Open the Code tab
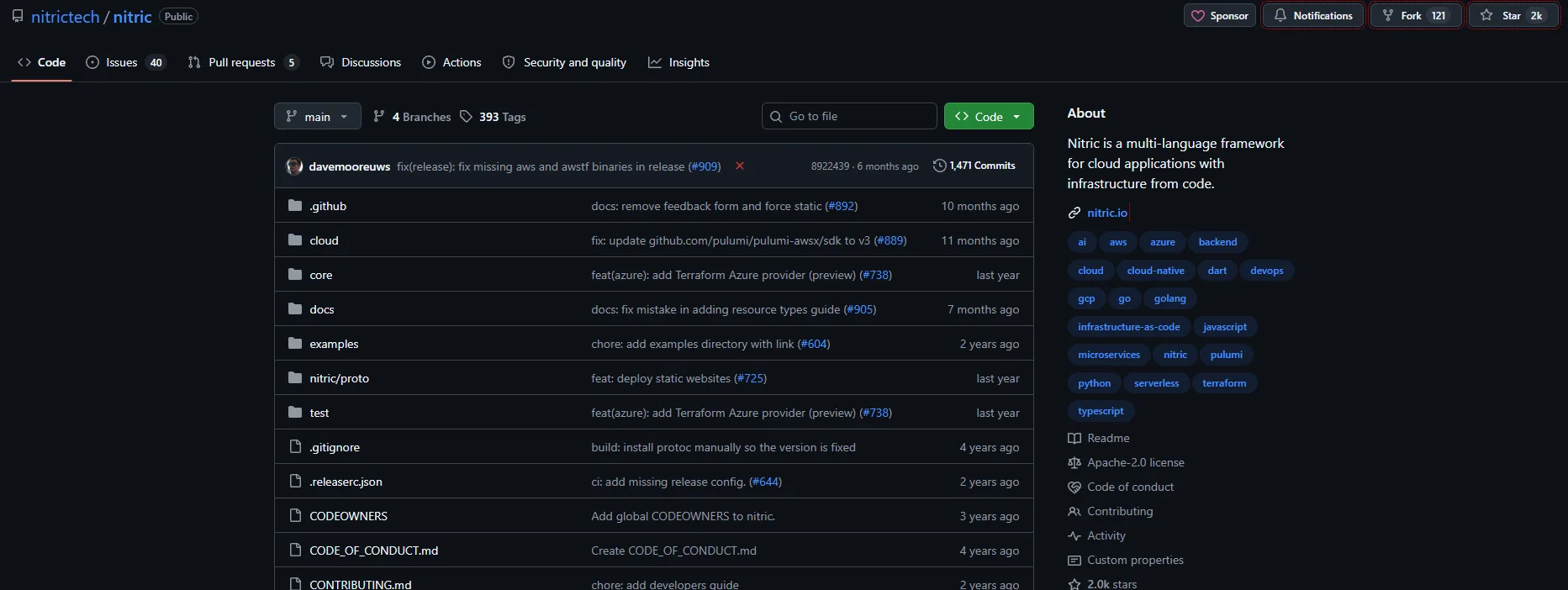 tap(41, 62)
